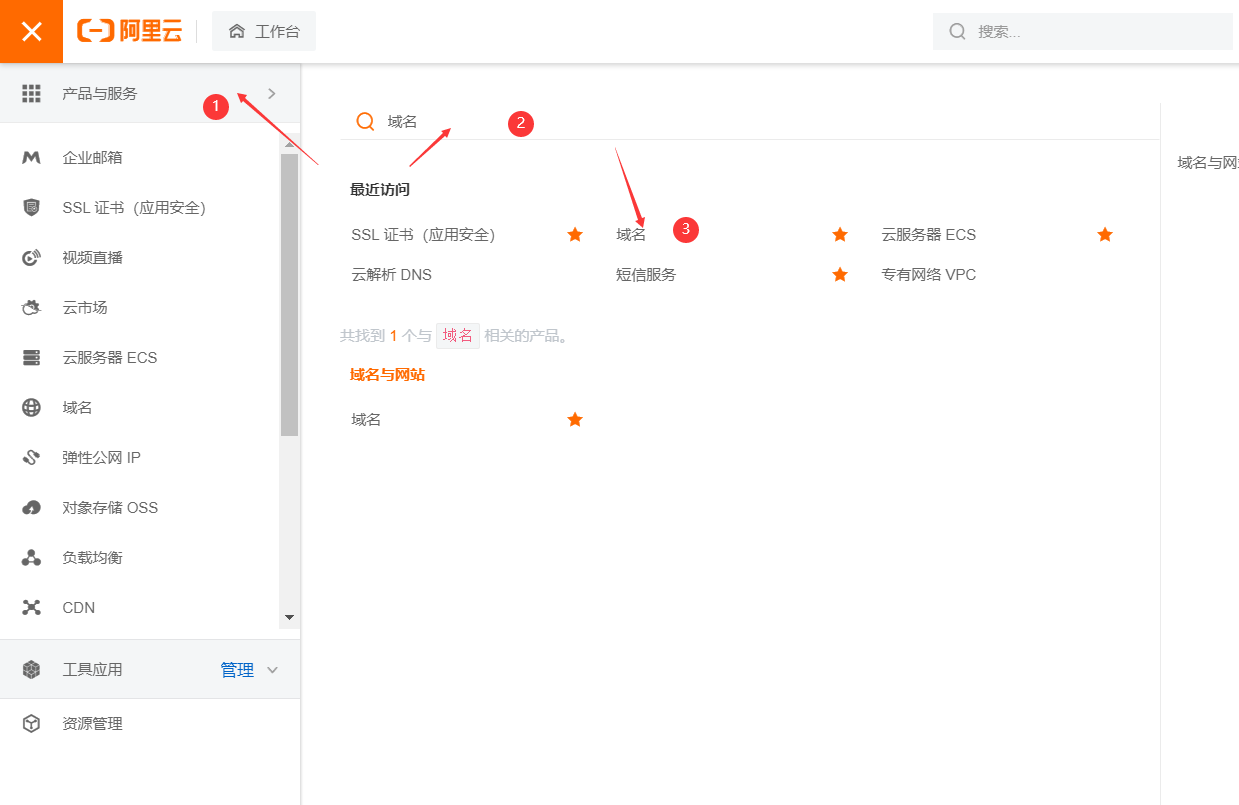Open 云服务器 ECS under 最近访问

[928, 235]
